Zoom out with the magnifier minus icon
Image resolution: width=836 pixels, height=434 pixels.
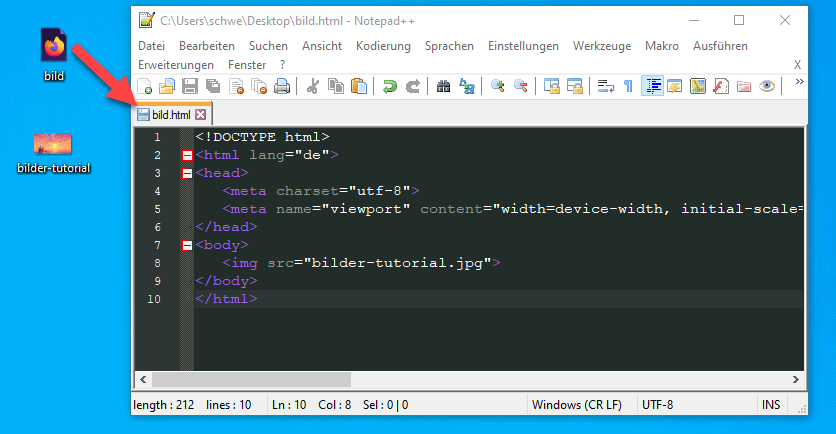[520, 86]
